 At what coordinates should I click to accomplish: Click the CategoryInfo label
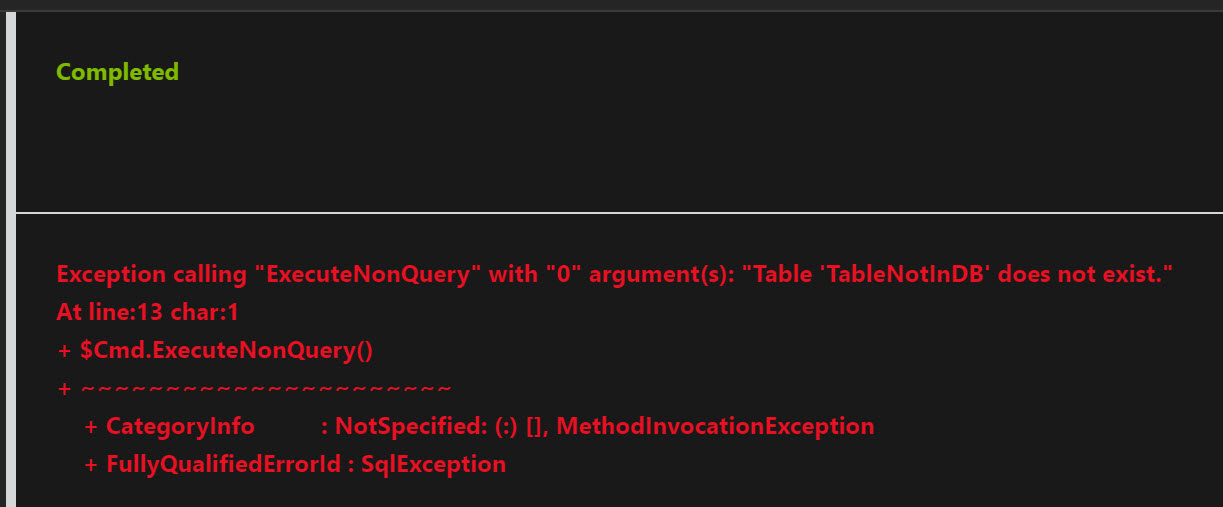[x=180, y=426]
